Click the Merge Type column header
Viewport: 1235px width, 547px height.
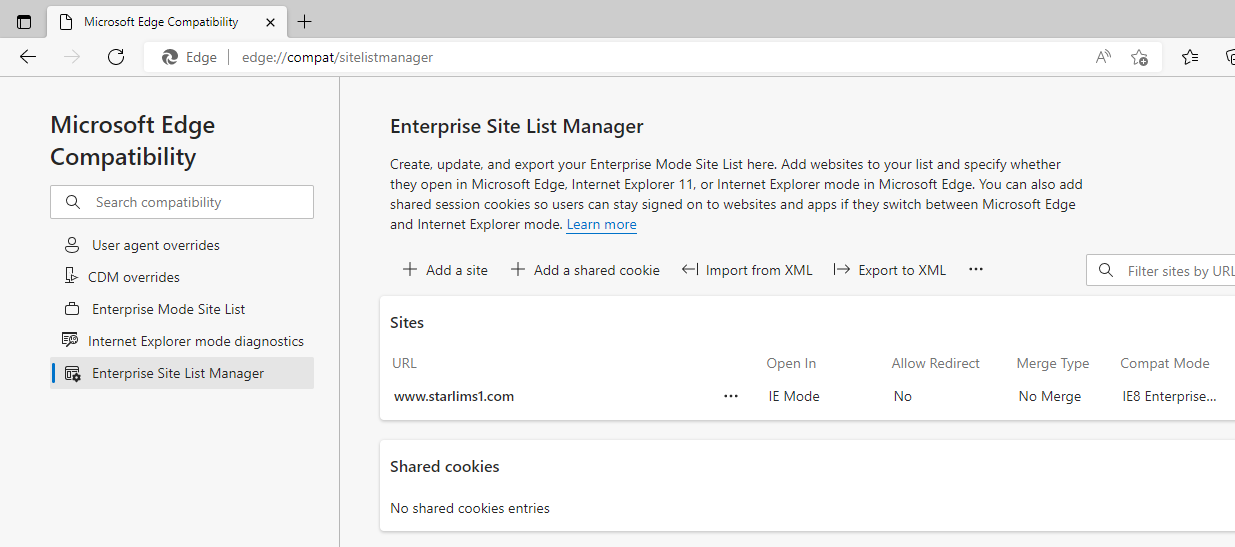pos(1053,363)
